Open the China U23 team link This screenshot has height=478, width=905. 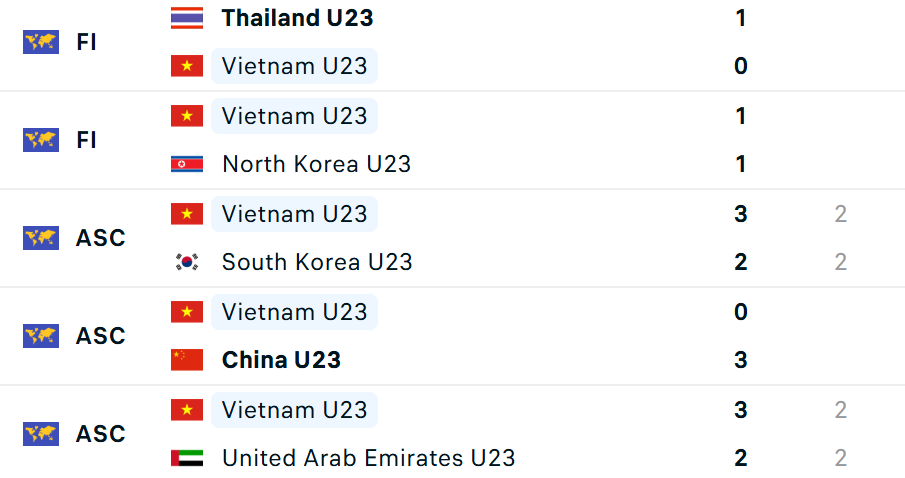281,360
